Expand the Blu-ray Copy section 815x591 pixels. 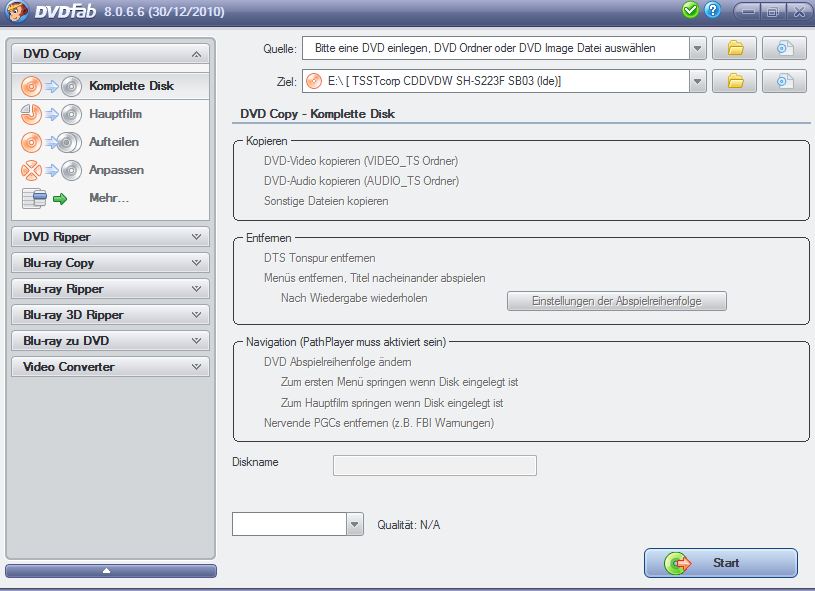pos(110,262)
